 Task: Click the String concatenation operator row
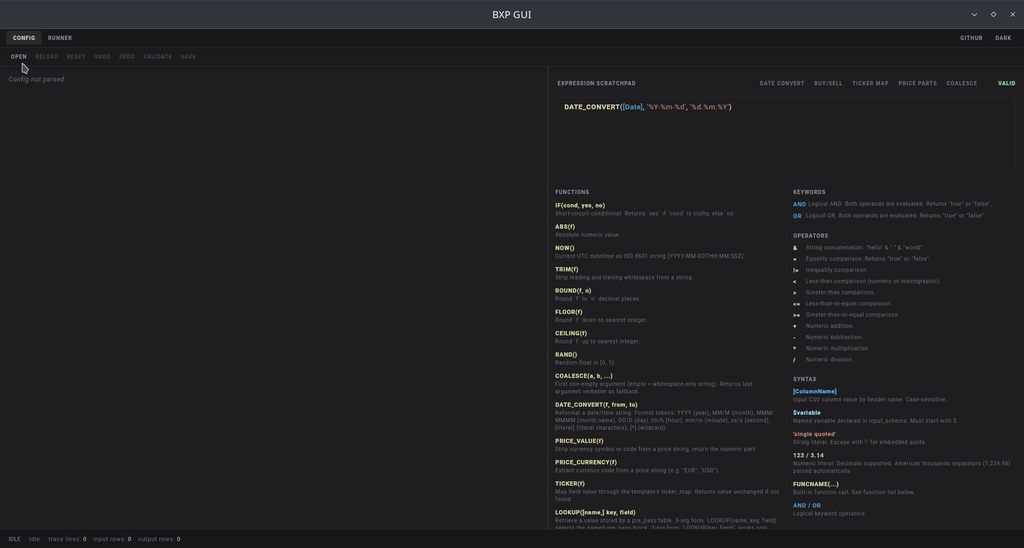857,248
